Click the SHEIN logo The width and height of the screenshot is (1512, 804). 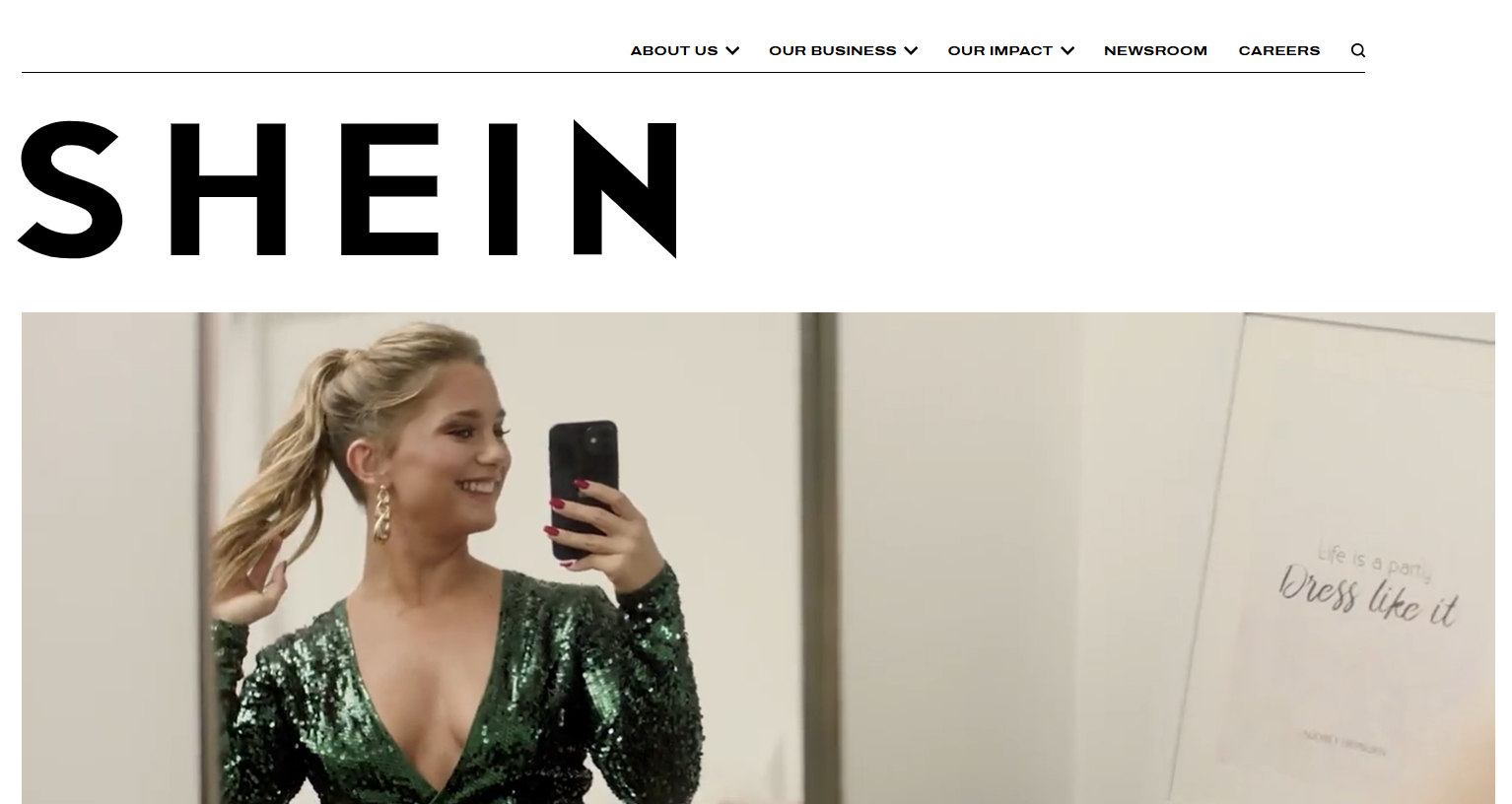[347, 189]
